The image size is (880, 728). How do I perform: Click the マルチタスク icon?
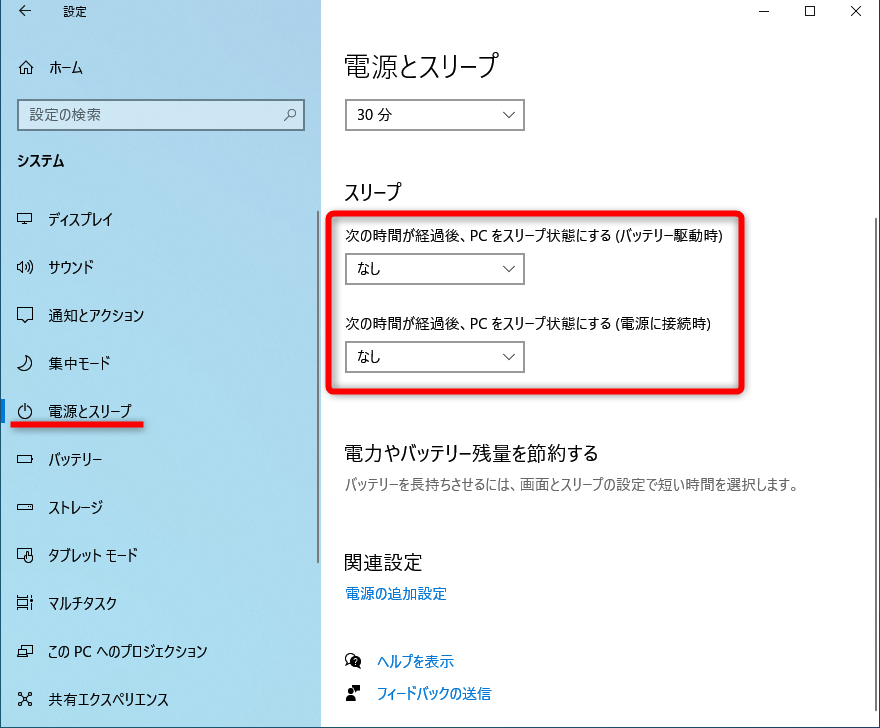click(x=25, y=603)
